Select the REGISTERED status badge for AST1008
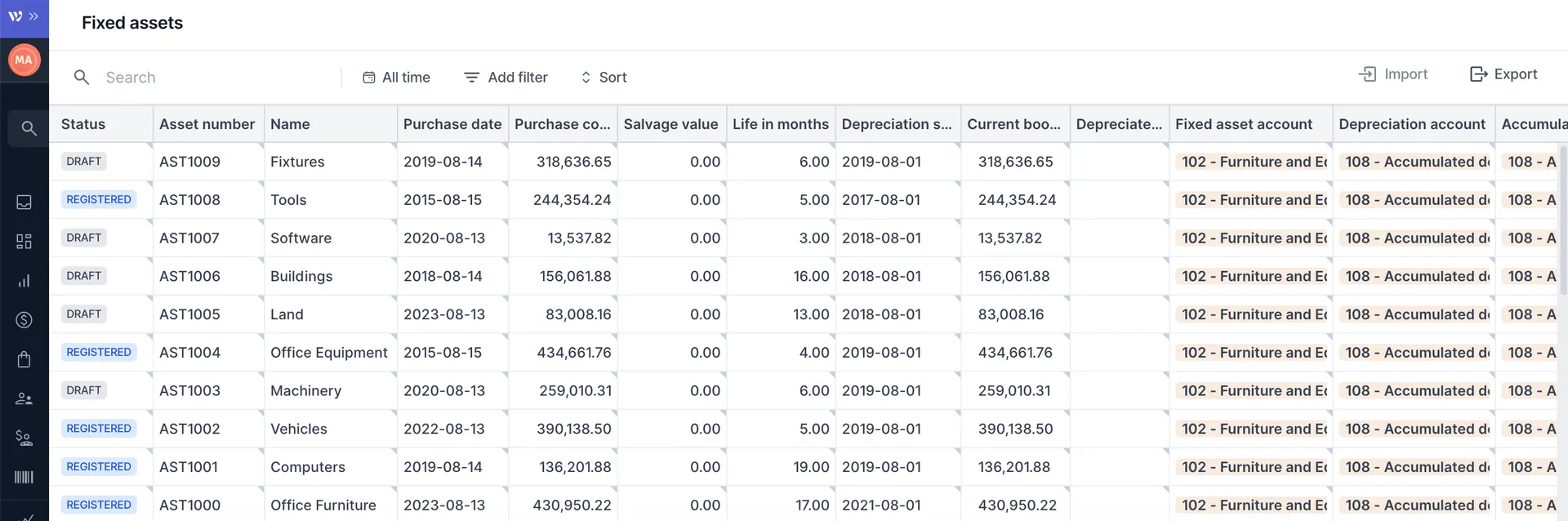 click(99, 199)
